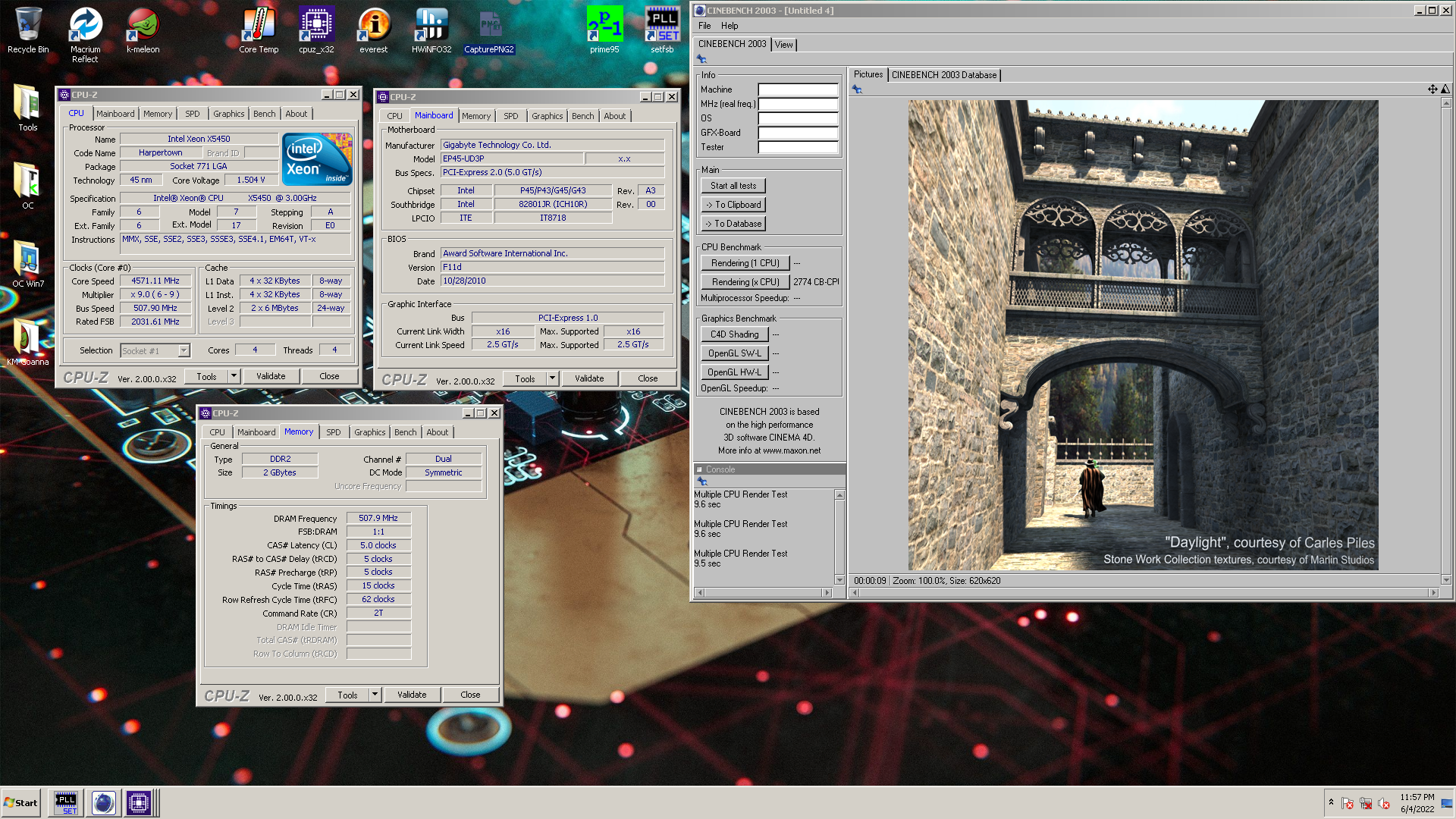
Task: Click the Windows Start button
Action: coord(21,803)
